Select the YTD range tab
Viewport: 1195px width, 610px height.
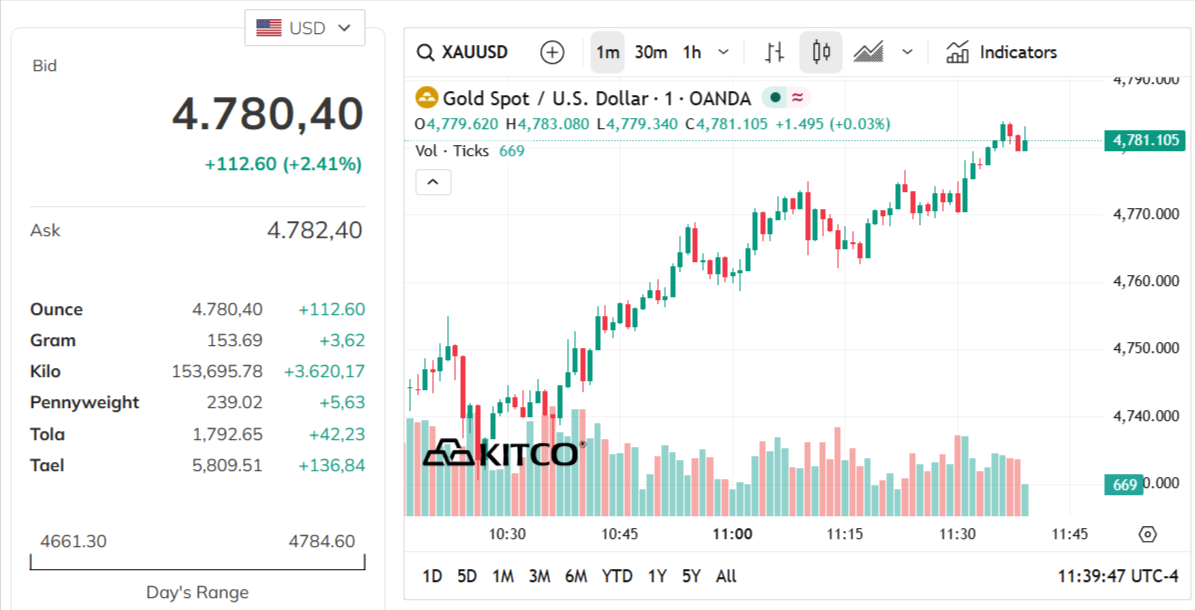[617, 576]
